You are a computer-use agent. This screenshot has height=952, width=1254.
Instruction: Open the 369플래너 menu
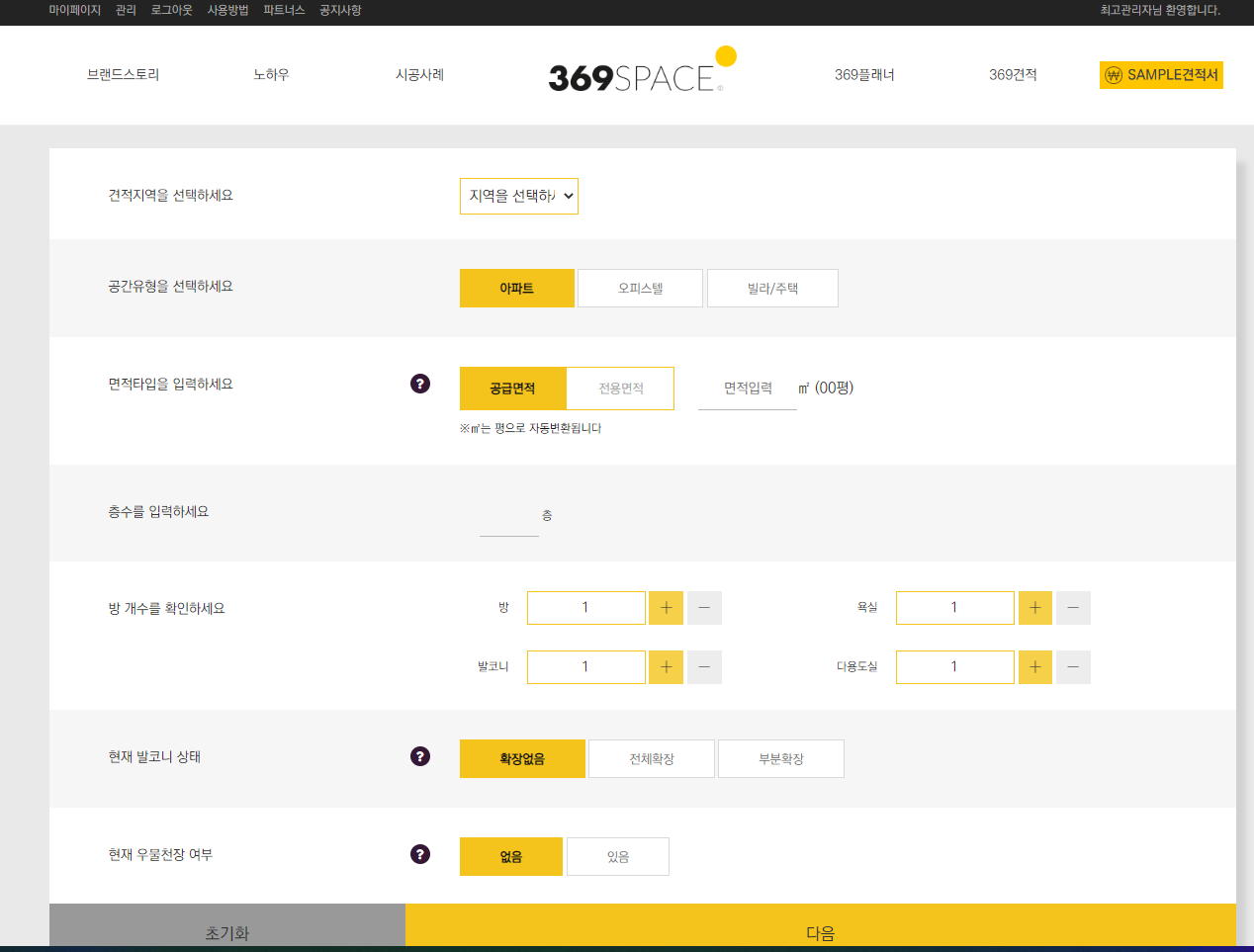(863, 75)
